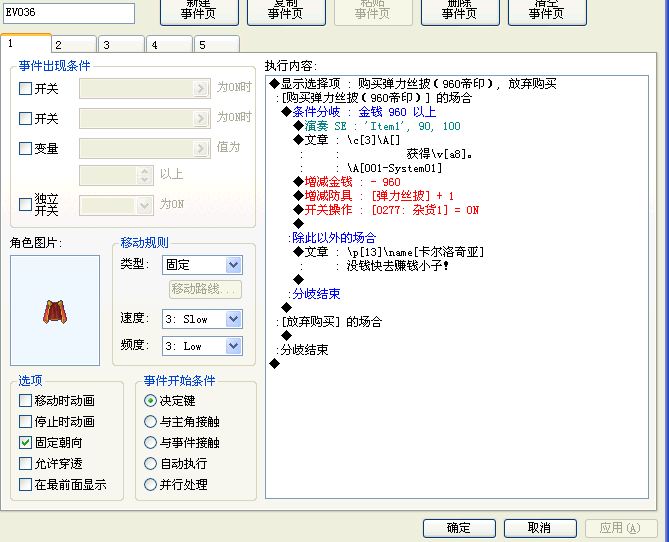Enable the 独立开关 condition checkbox
Screen dimensions: 669x542
point(26,204)
